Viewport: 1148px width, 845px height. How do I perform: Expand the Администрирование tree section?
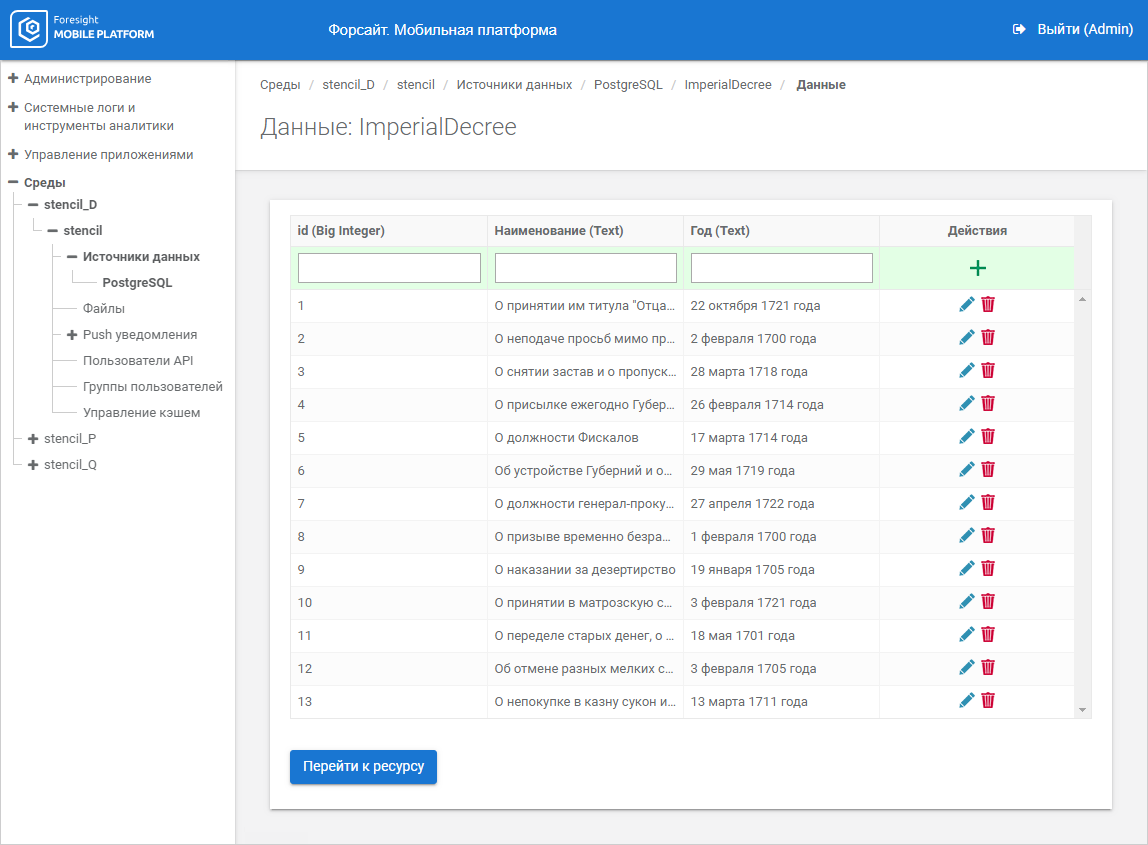(13, 78)
